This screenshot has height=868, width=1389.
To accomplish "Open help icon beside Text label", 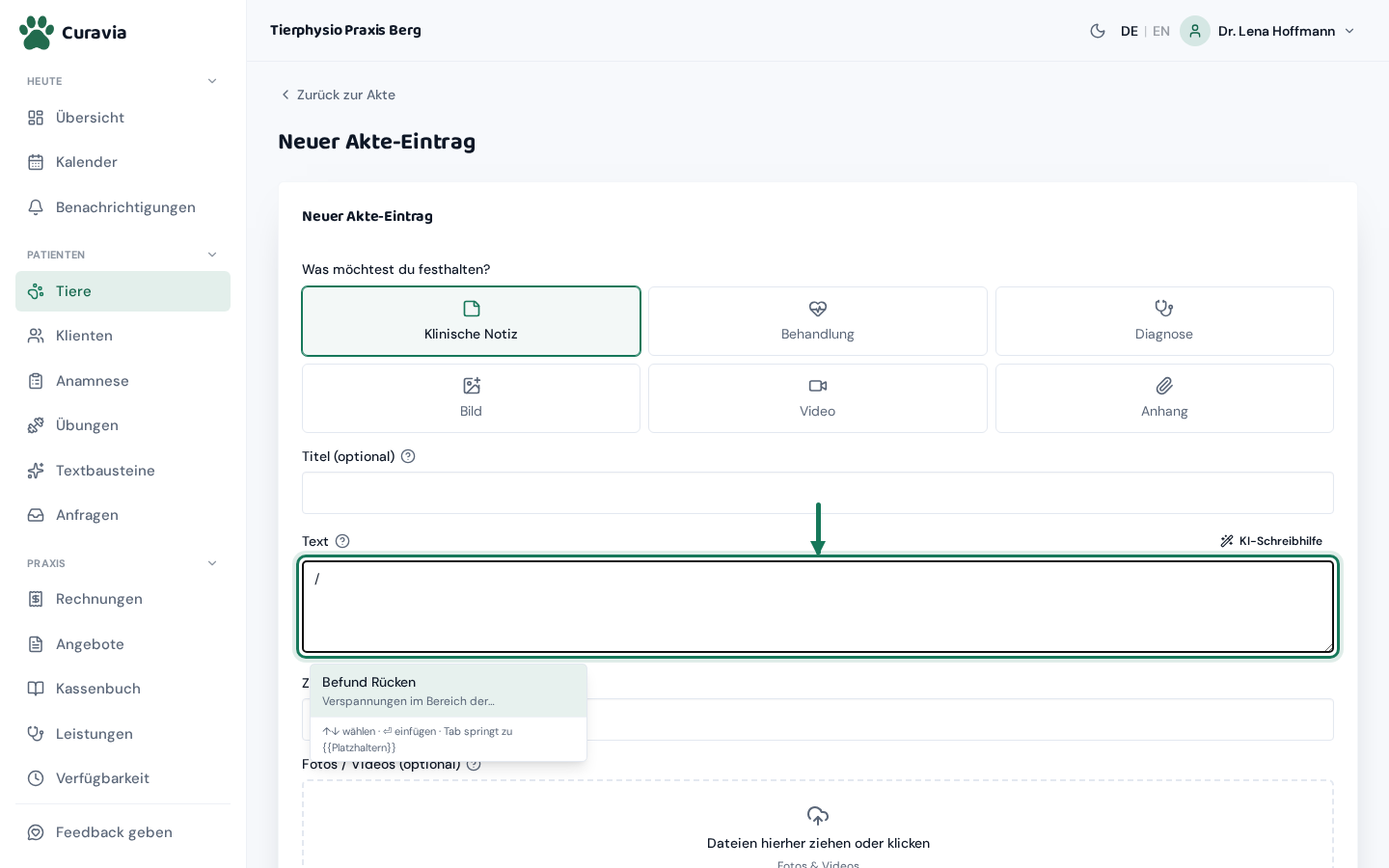I will [342, 541].
